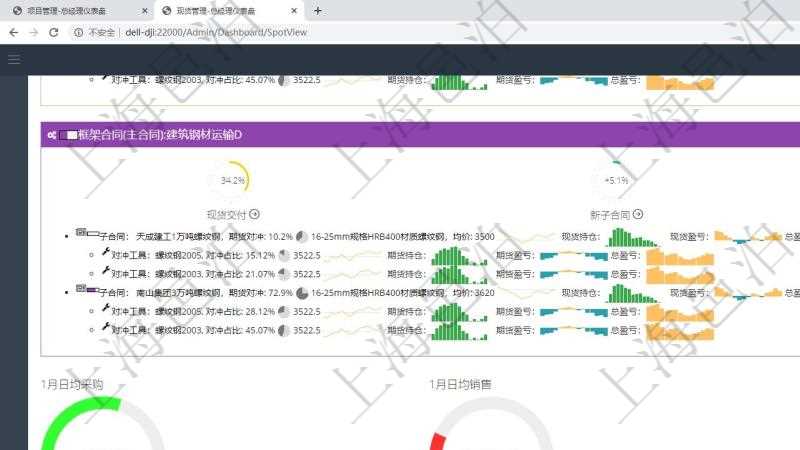Toggle the hamburger sidebar menu

click(x=14, y=59)
